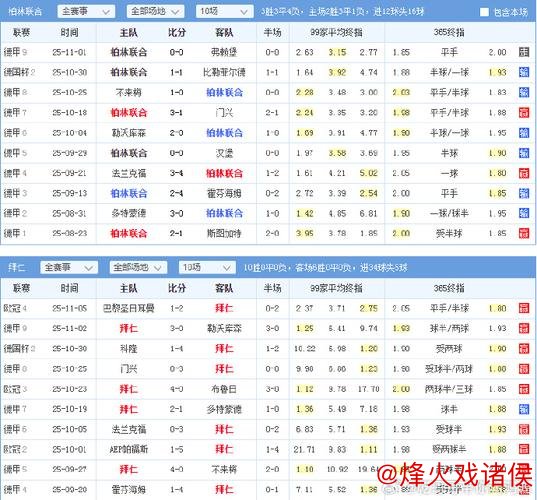The height and width of the screenshot is (500, 537).
Task: Click red badge in 柏林联合 2-1 斯图加特 row
Action: (524, 234)
